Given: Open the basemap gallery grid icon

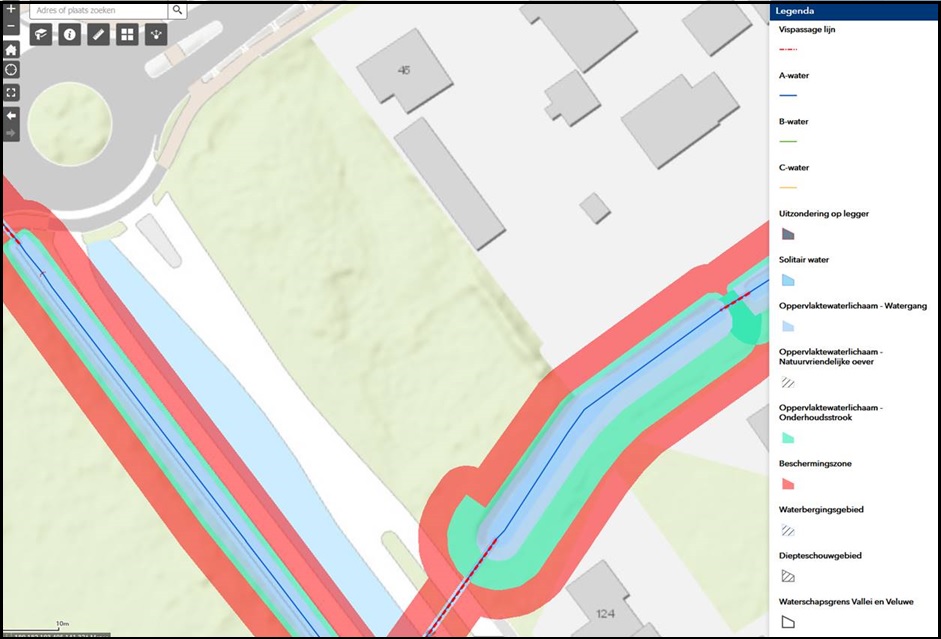Looking at the screenshot, I should click(127, 34).
